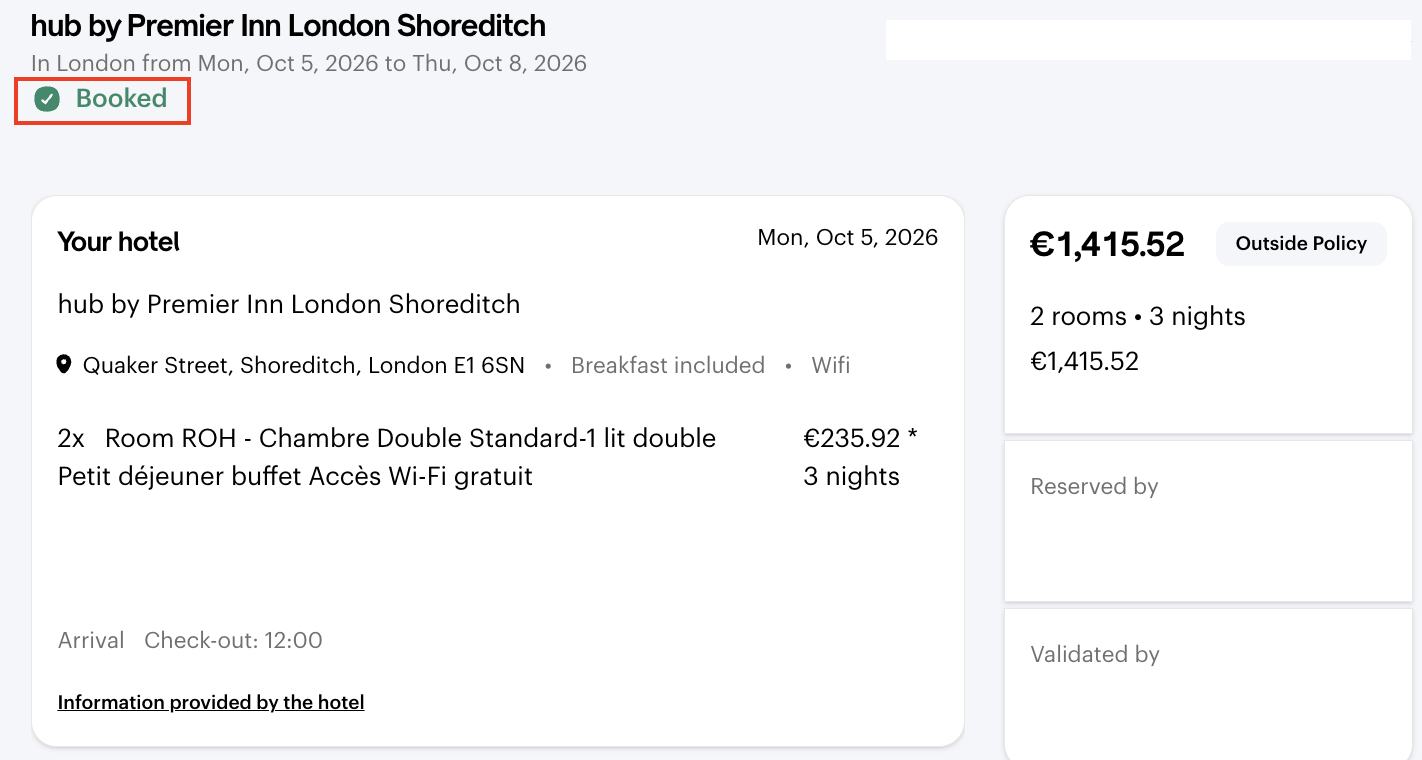The image size is (1422, 760).
Task: Click the Check-out: 12:00 text
Action: coord(233,641)
